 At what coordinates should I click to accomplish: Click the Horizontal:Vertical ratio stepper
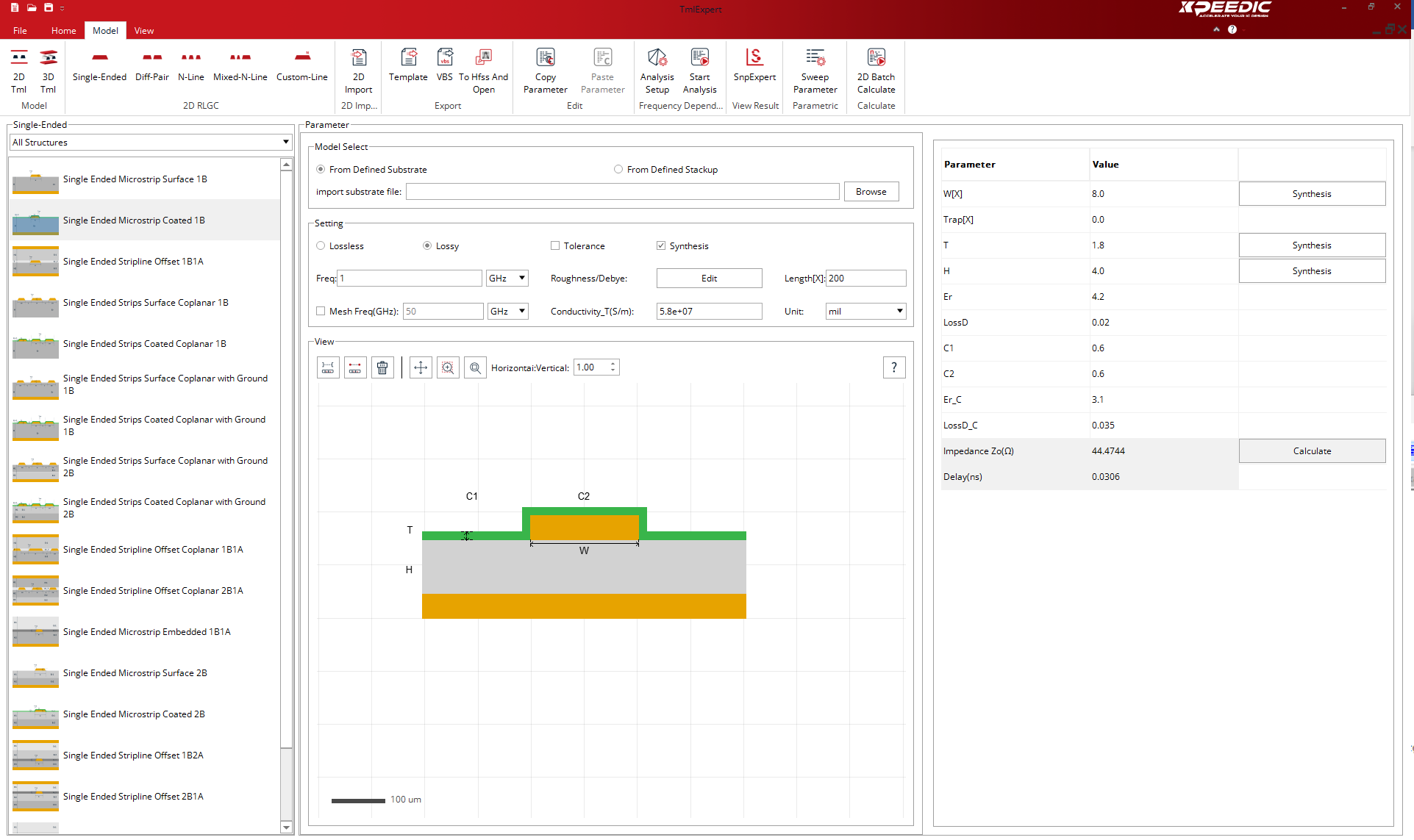click(613, 367)
